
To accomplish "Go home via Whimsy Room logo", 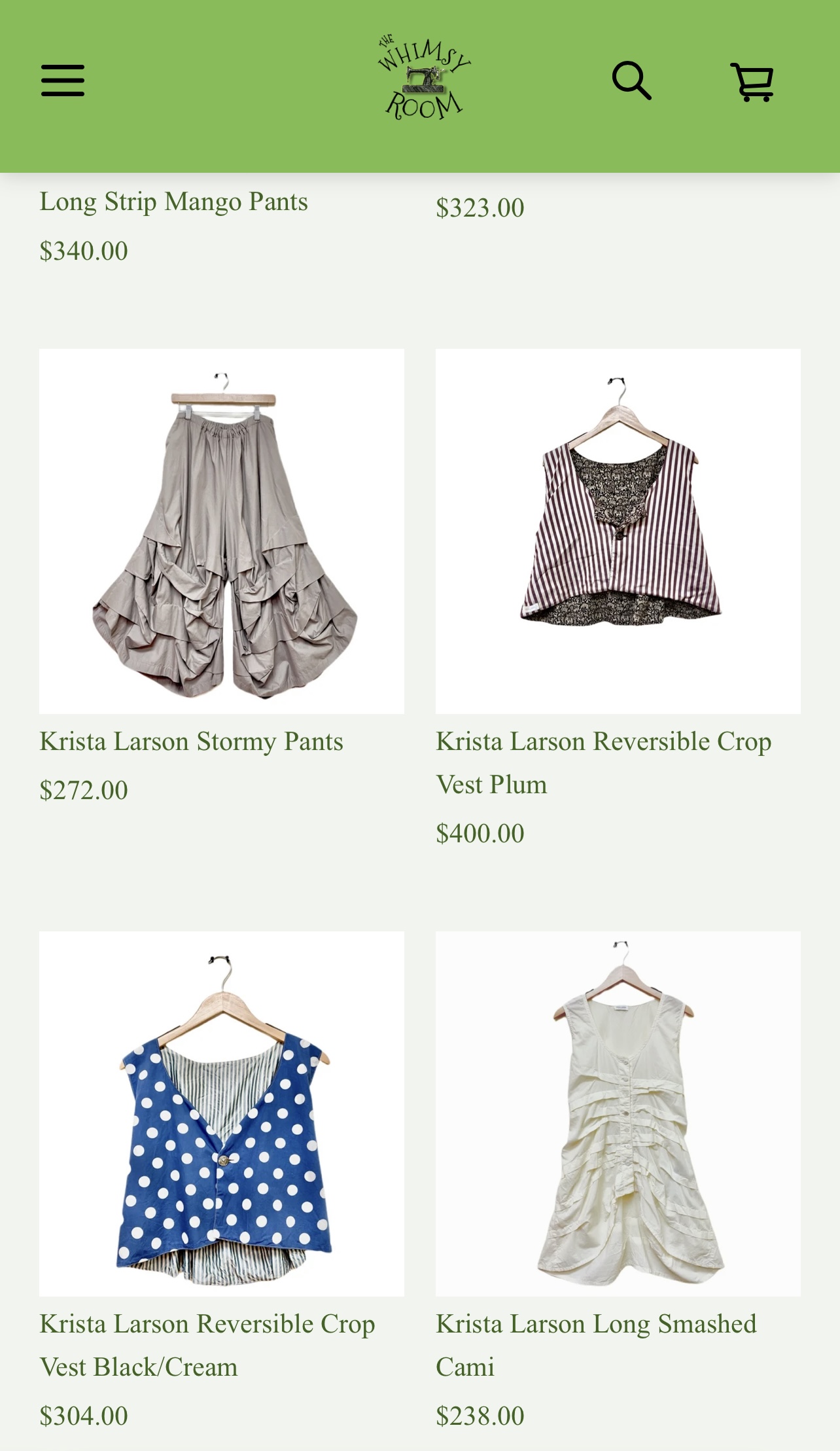I will [423, 79].
